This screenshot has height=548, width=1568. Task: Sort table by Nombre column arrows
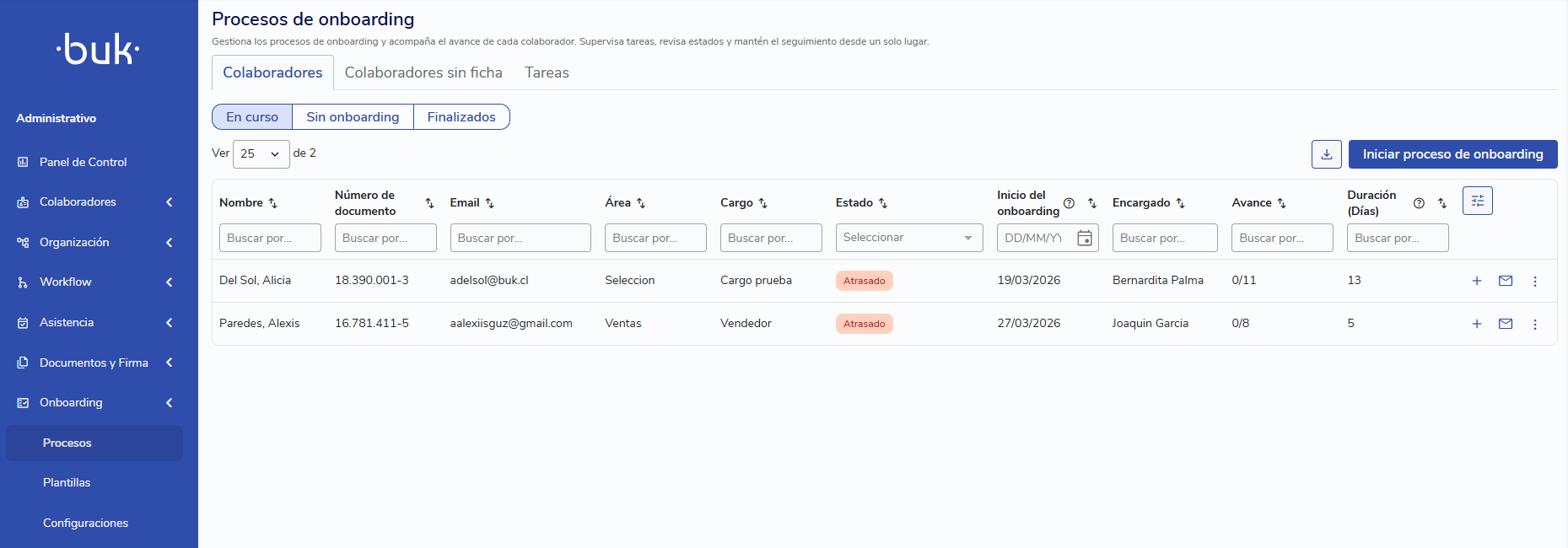pyautogui.click(x=272, y=203)
